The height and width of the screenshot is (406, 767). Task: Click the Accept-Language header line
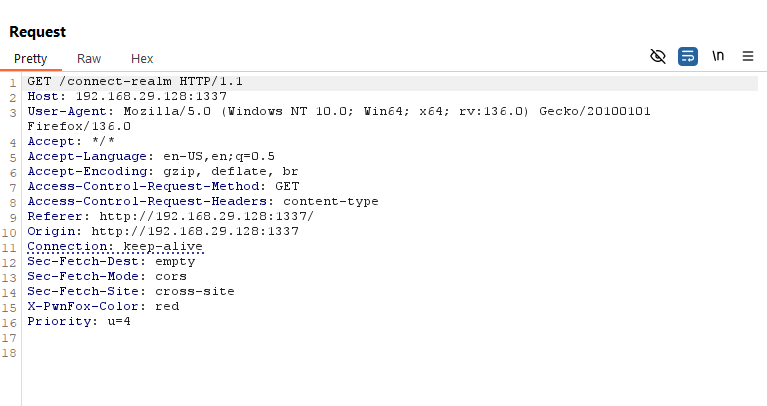(x=150, y=156)
